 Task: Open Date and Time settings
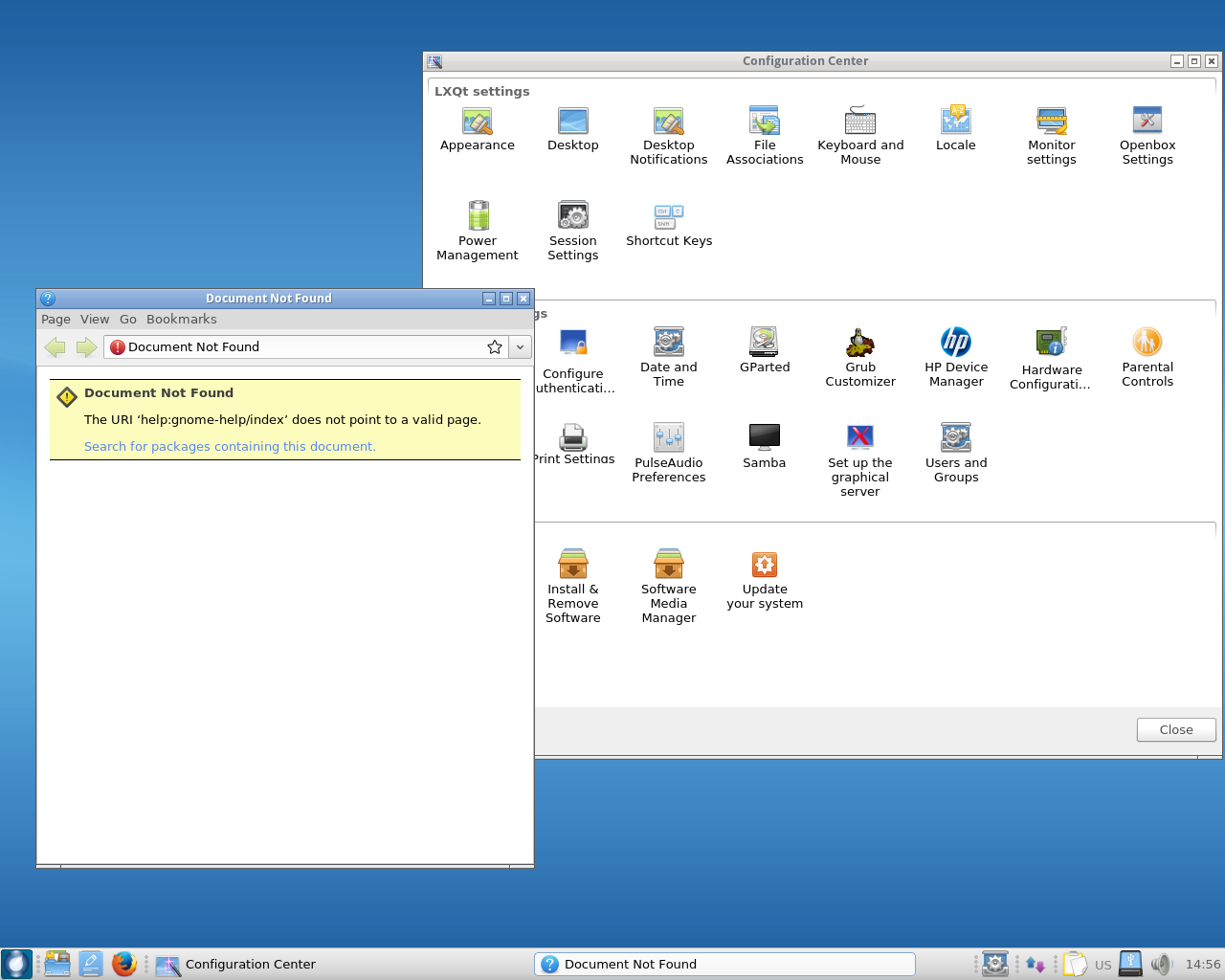coord(669,358)
